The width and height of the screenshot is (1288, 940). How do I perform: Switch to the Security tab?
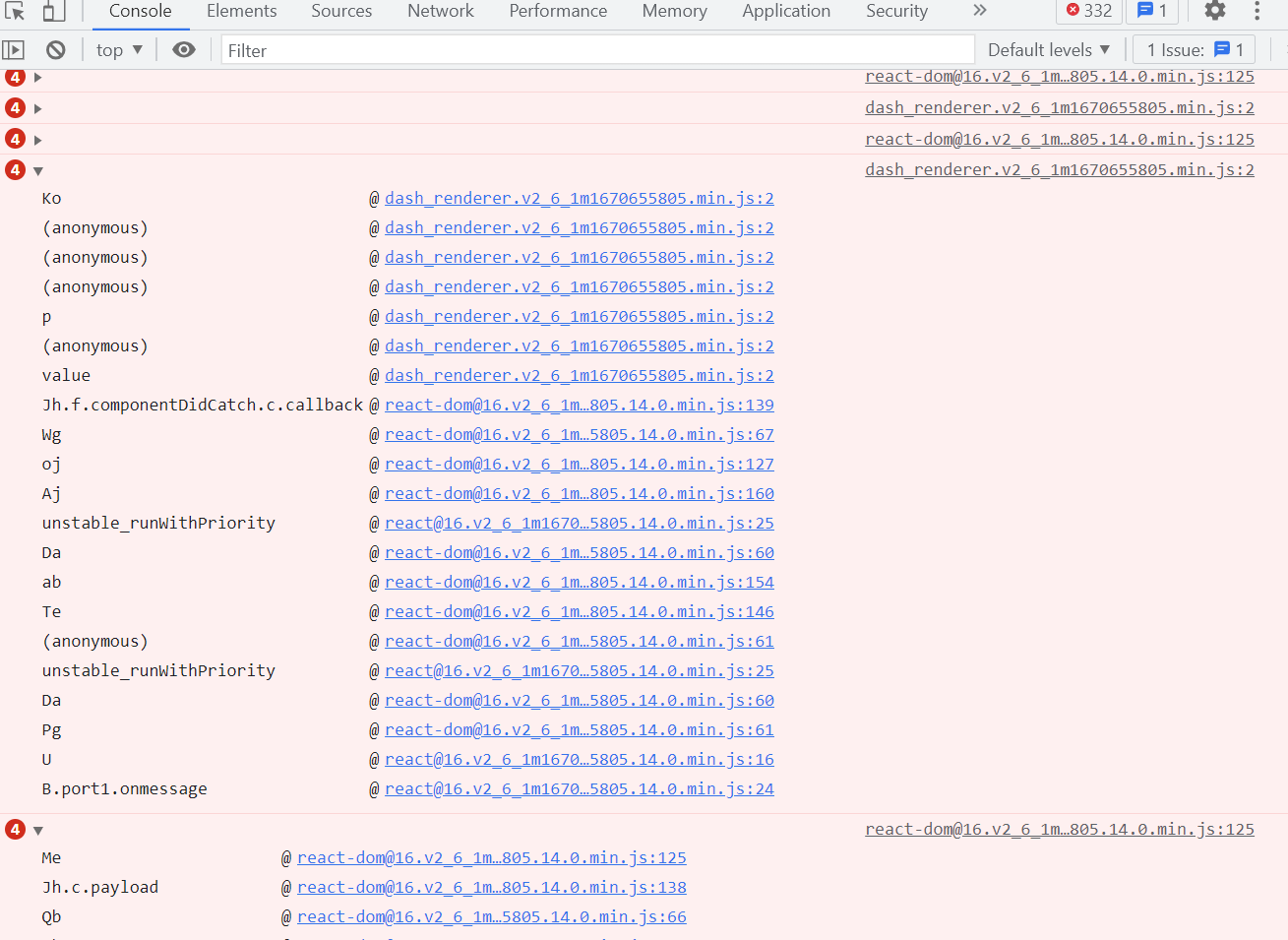click(896, 11)
